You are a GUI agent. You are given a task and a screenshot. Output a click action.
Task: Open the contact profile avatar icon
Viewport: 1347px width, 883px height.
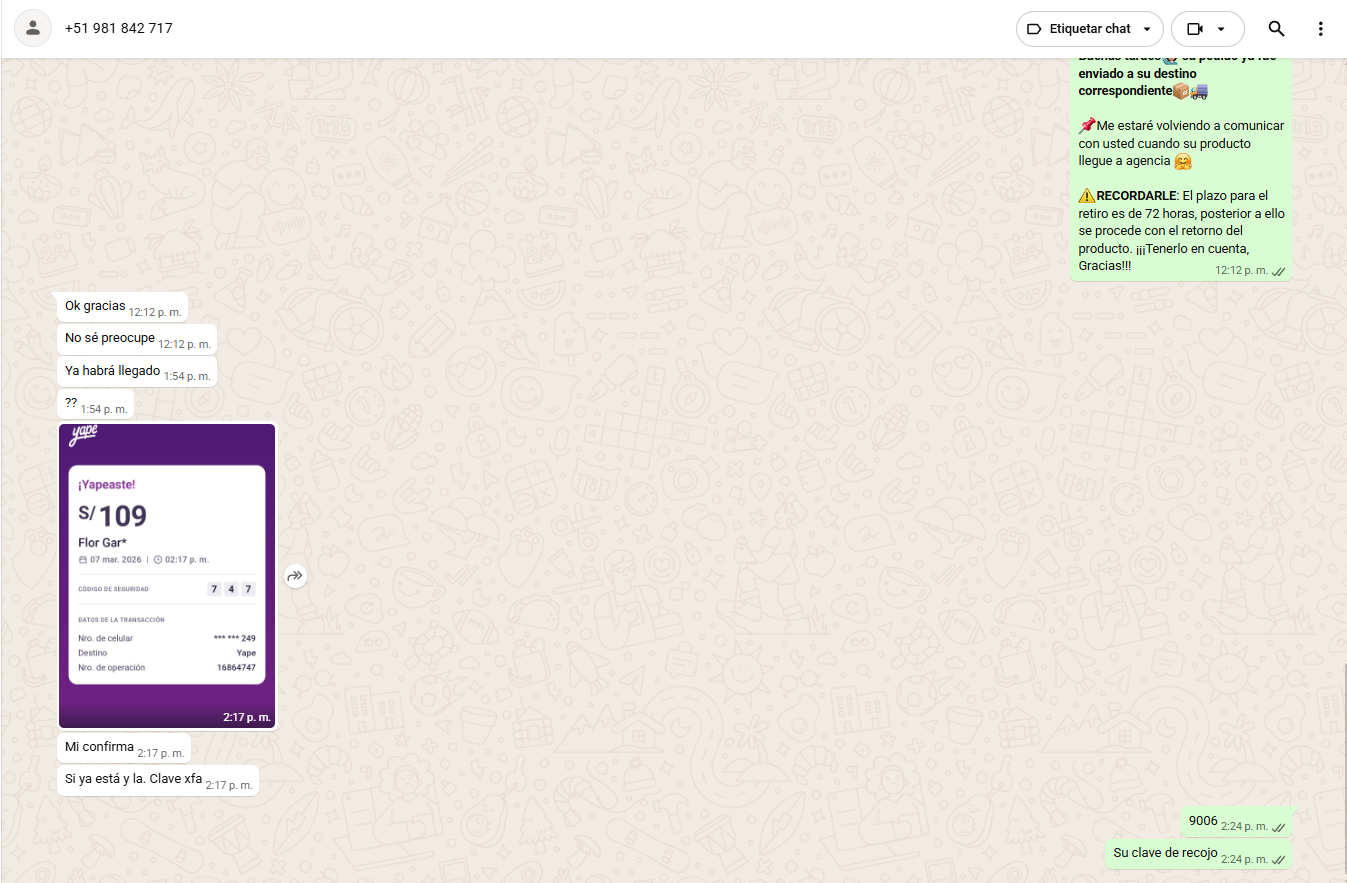33,29
